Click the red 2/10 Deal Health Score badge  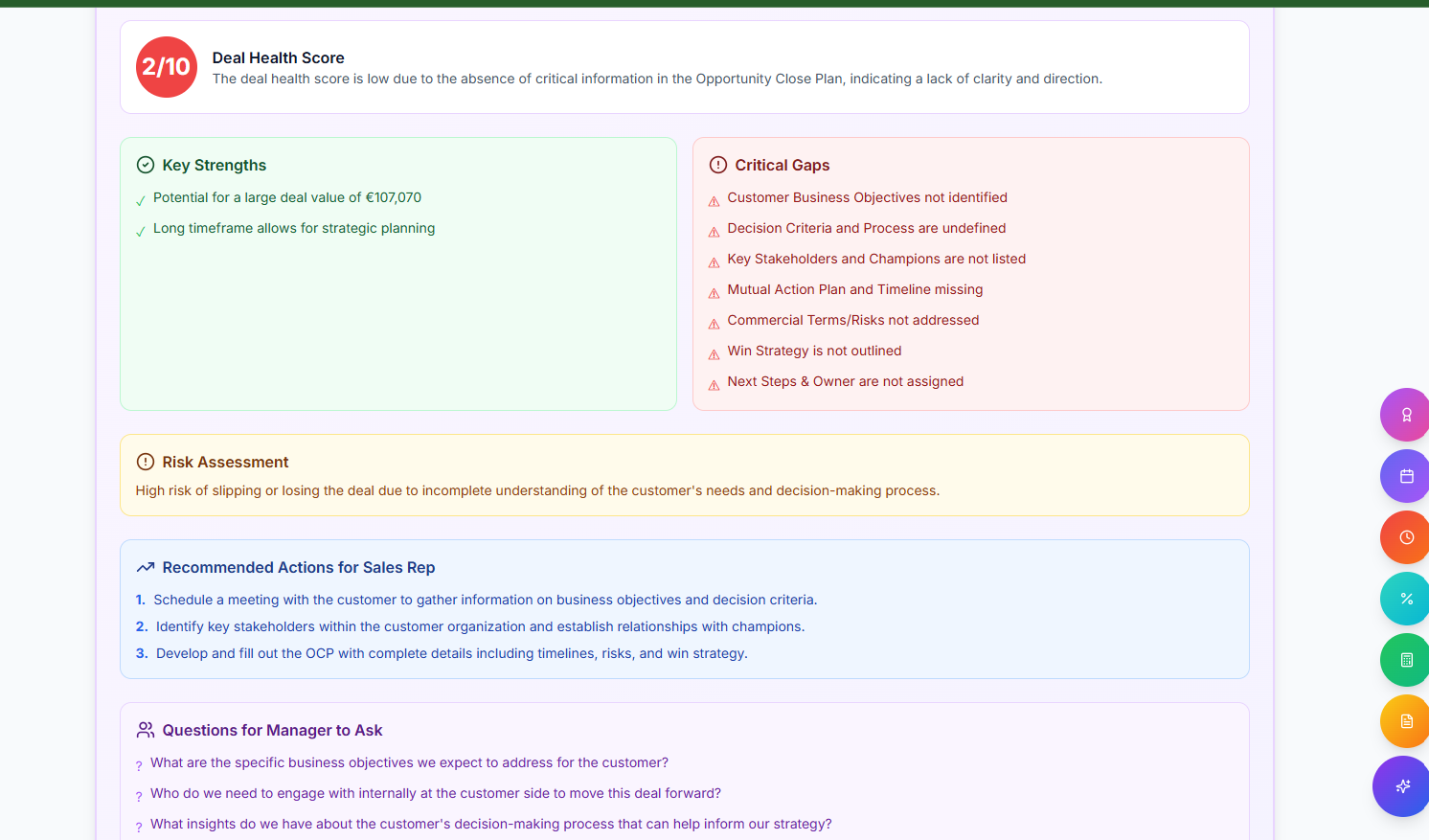[166, 67]
